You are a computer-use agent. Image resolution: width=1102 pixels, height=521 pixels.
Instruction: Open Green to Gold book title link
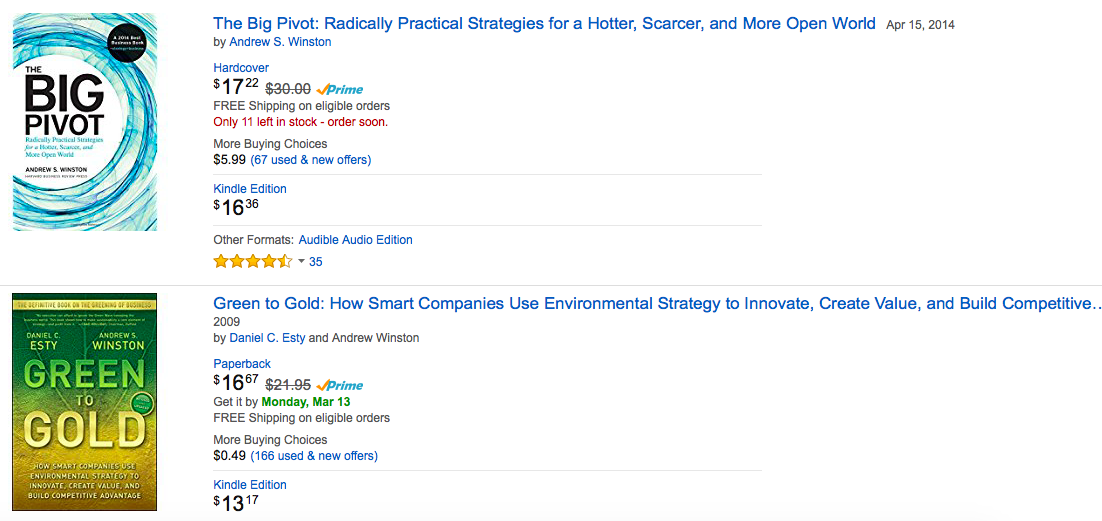655,303
